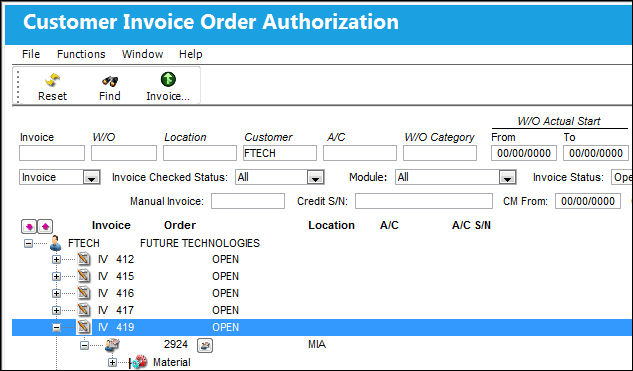
Task: Click the green Invoice arrow icon
Action: tap(168, 80)
